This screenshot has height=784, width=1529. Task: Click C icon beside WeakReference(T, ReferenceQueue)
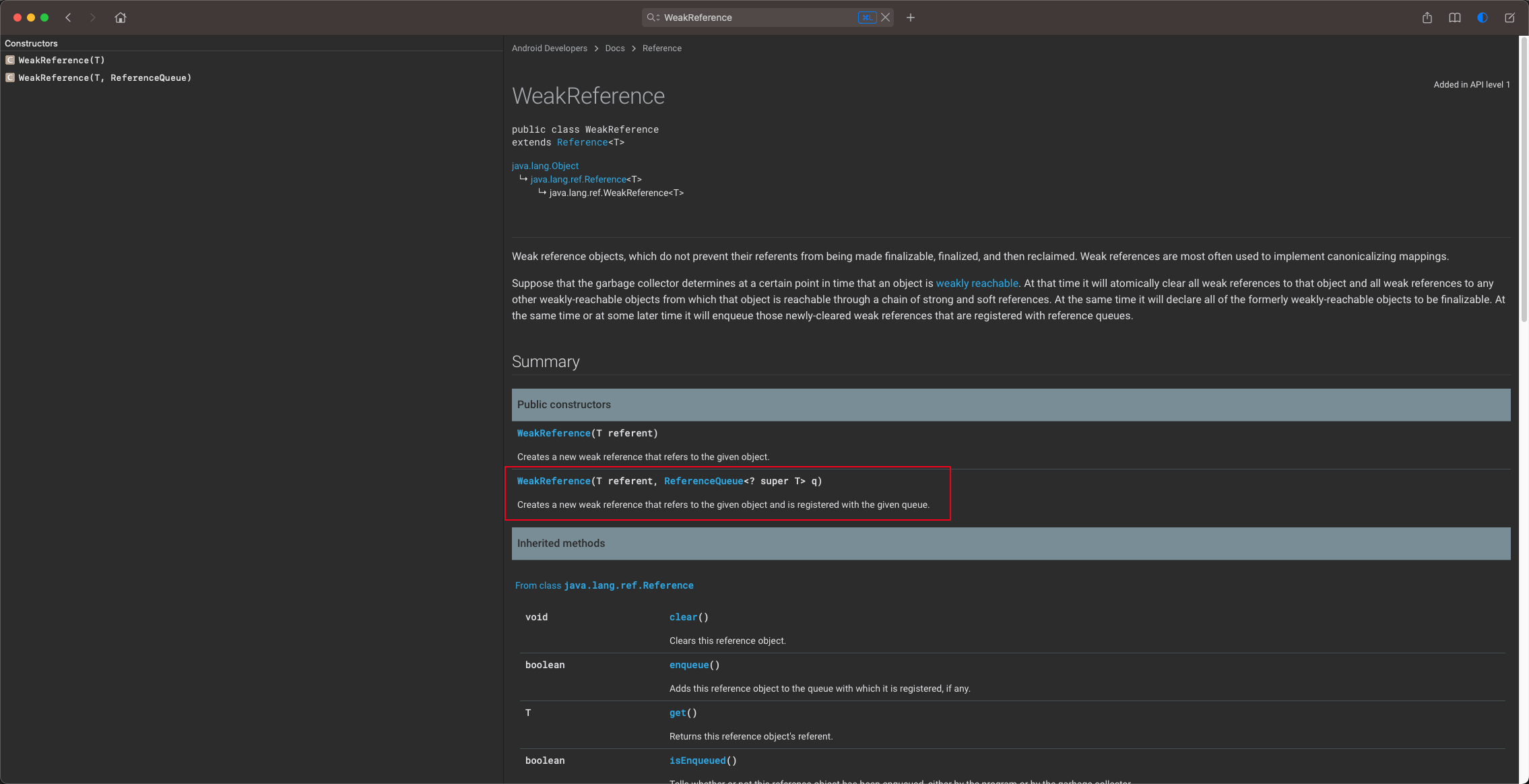(x=10, y=77)
